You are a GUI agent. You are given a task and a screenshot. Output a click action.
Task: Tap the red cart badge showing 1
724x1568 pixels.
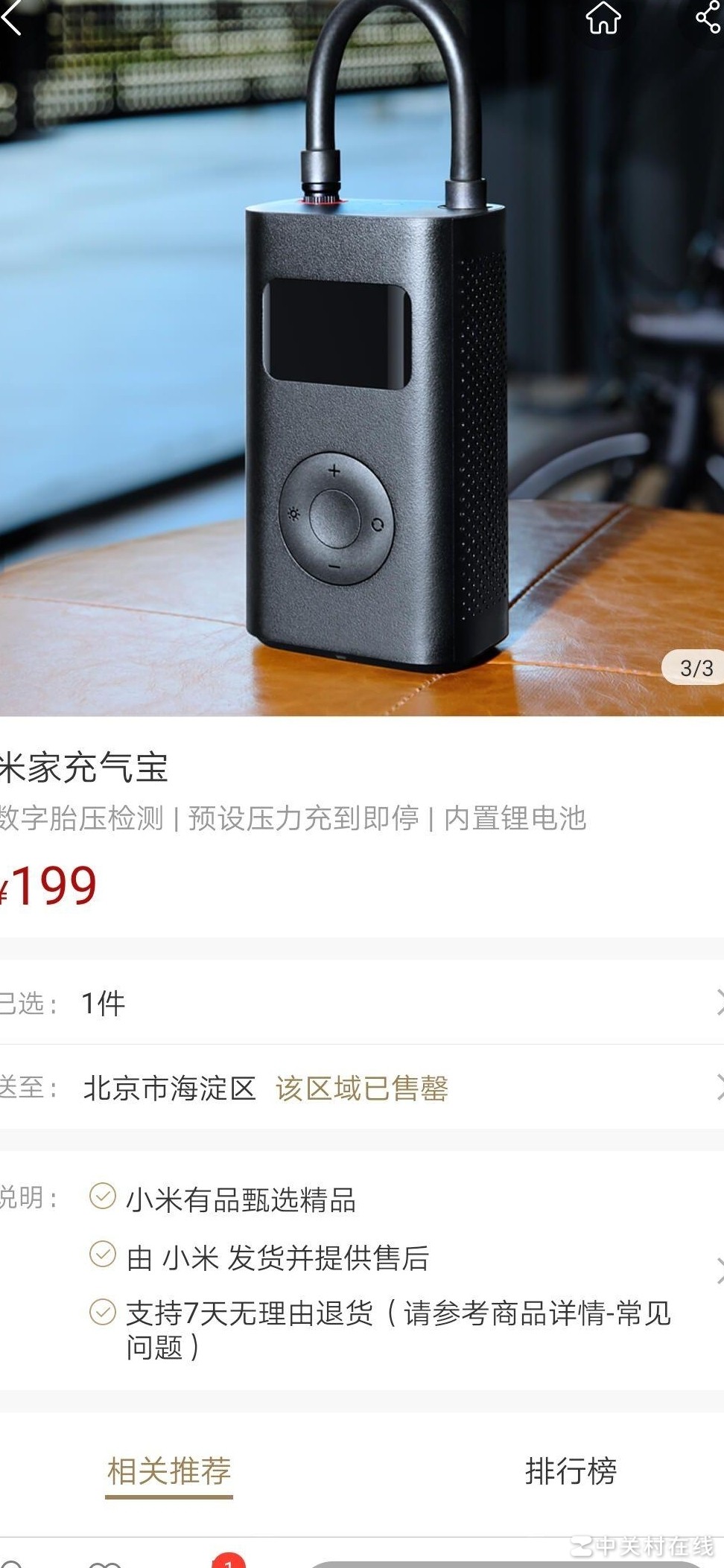(x=229, y=1561)
